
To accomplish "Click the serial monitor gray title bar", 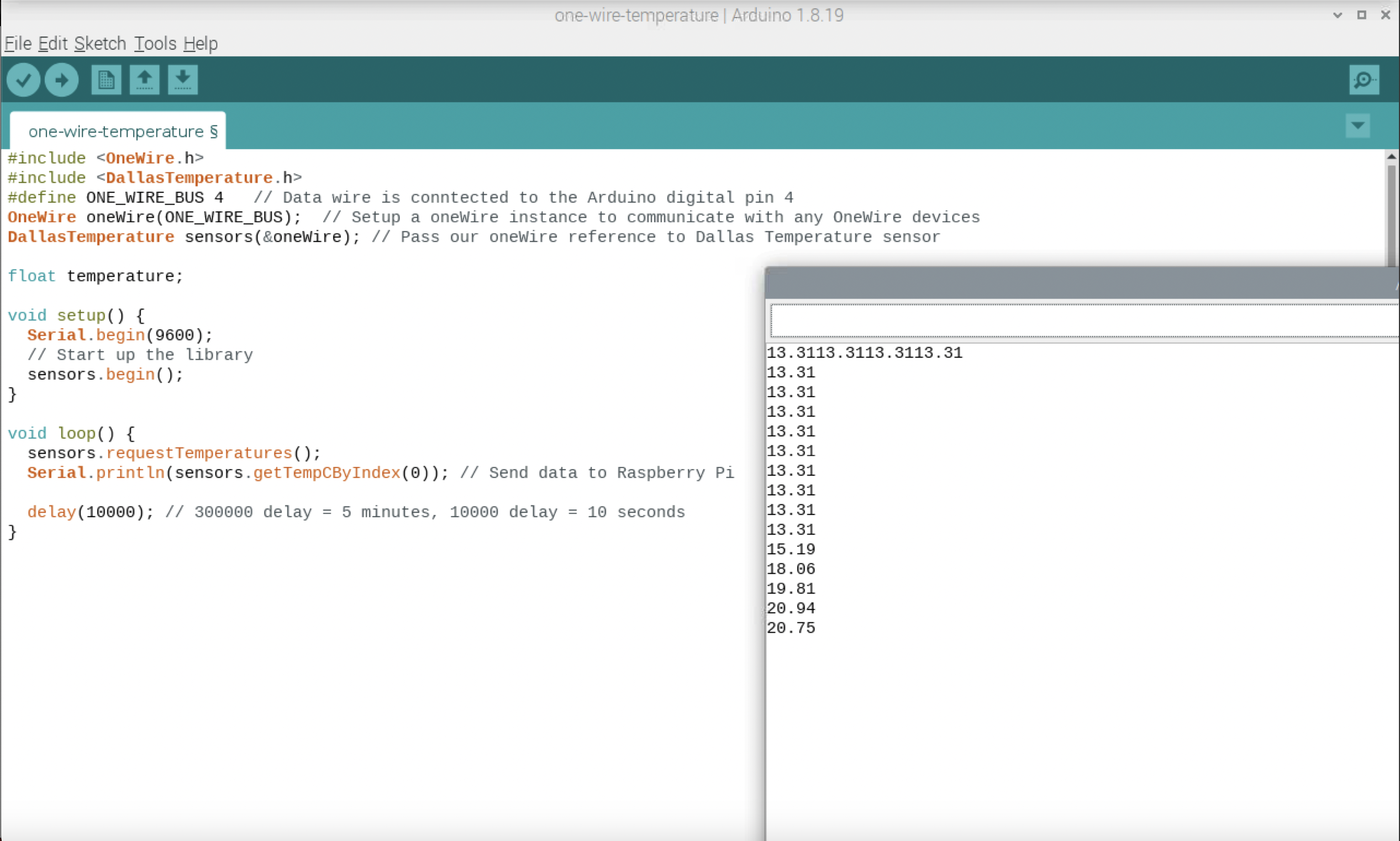I will click(1076, 282).
